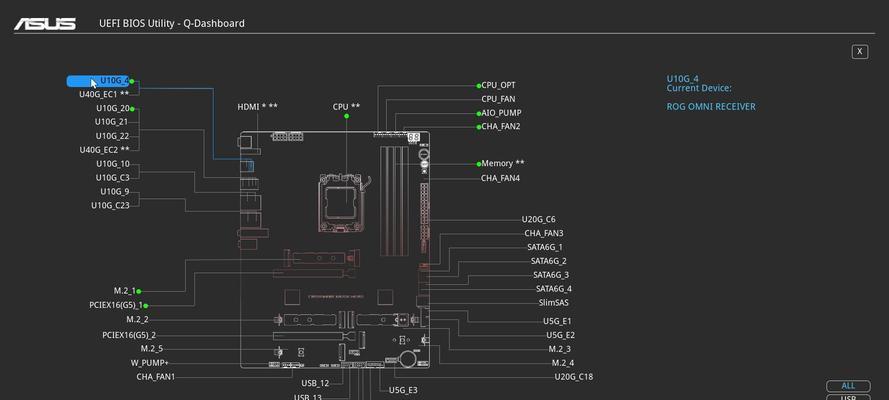Pick the PCIEX16(G5)_2 slot label
This screenshot has height=400, width=889.
(x=129, y=335)
